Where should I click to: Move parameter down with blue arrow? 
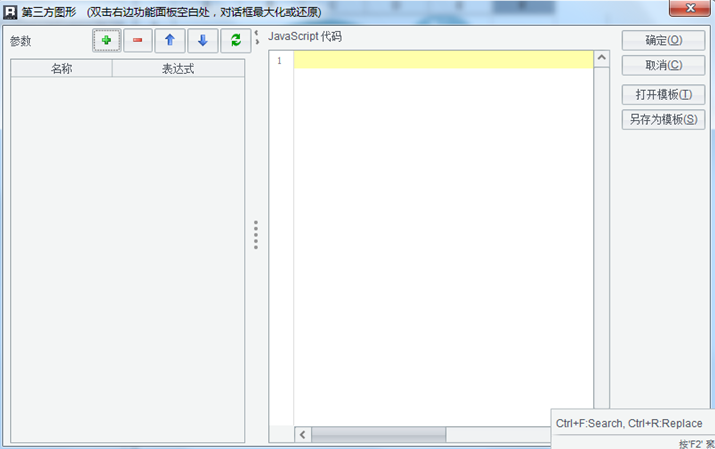pos(203,41)
